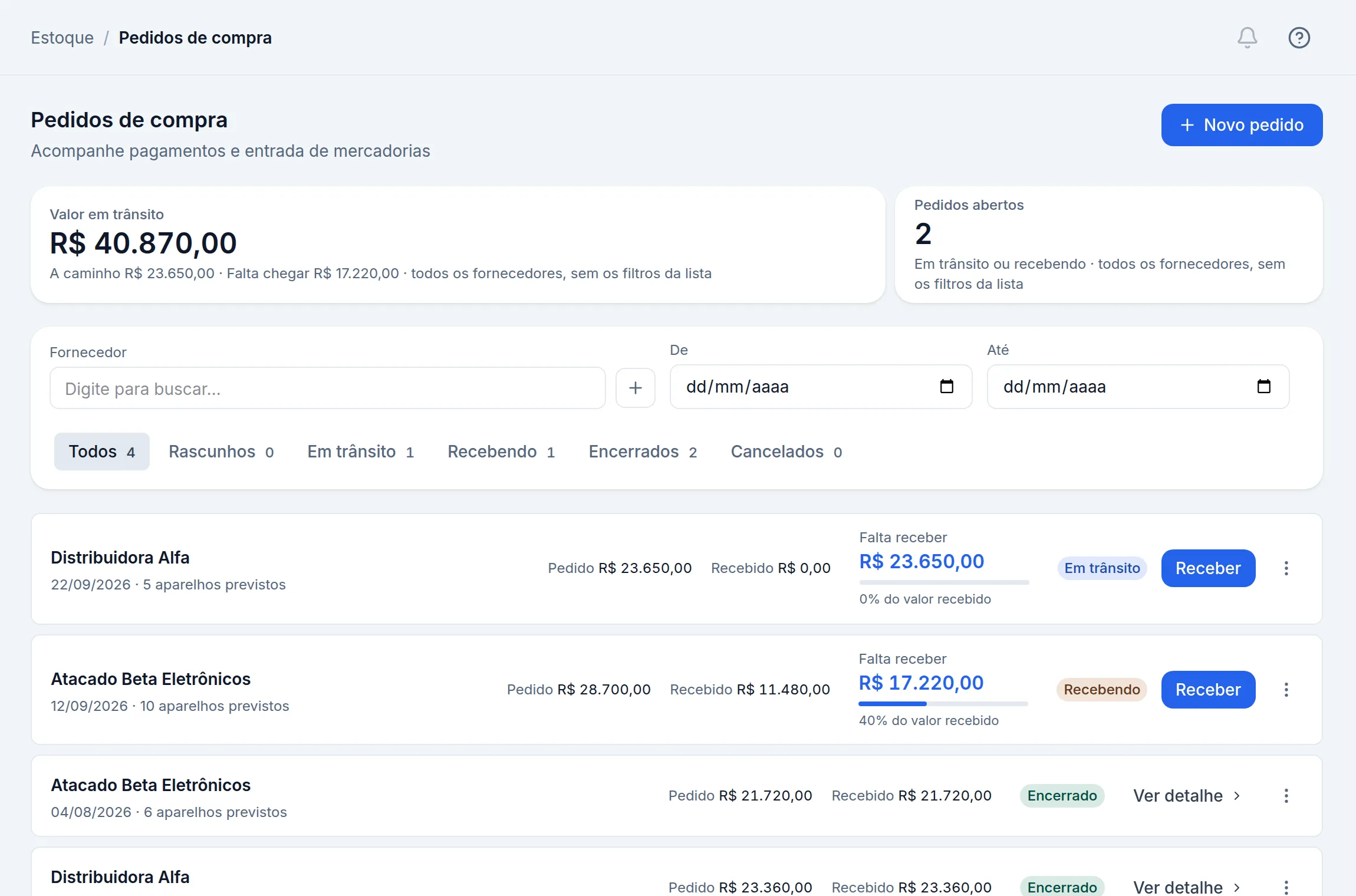Click the Falta receber R$ 17.220,00 amount
This screenshot has width=1356, height=896.
[921, 683]
